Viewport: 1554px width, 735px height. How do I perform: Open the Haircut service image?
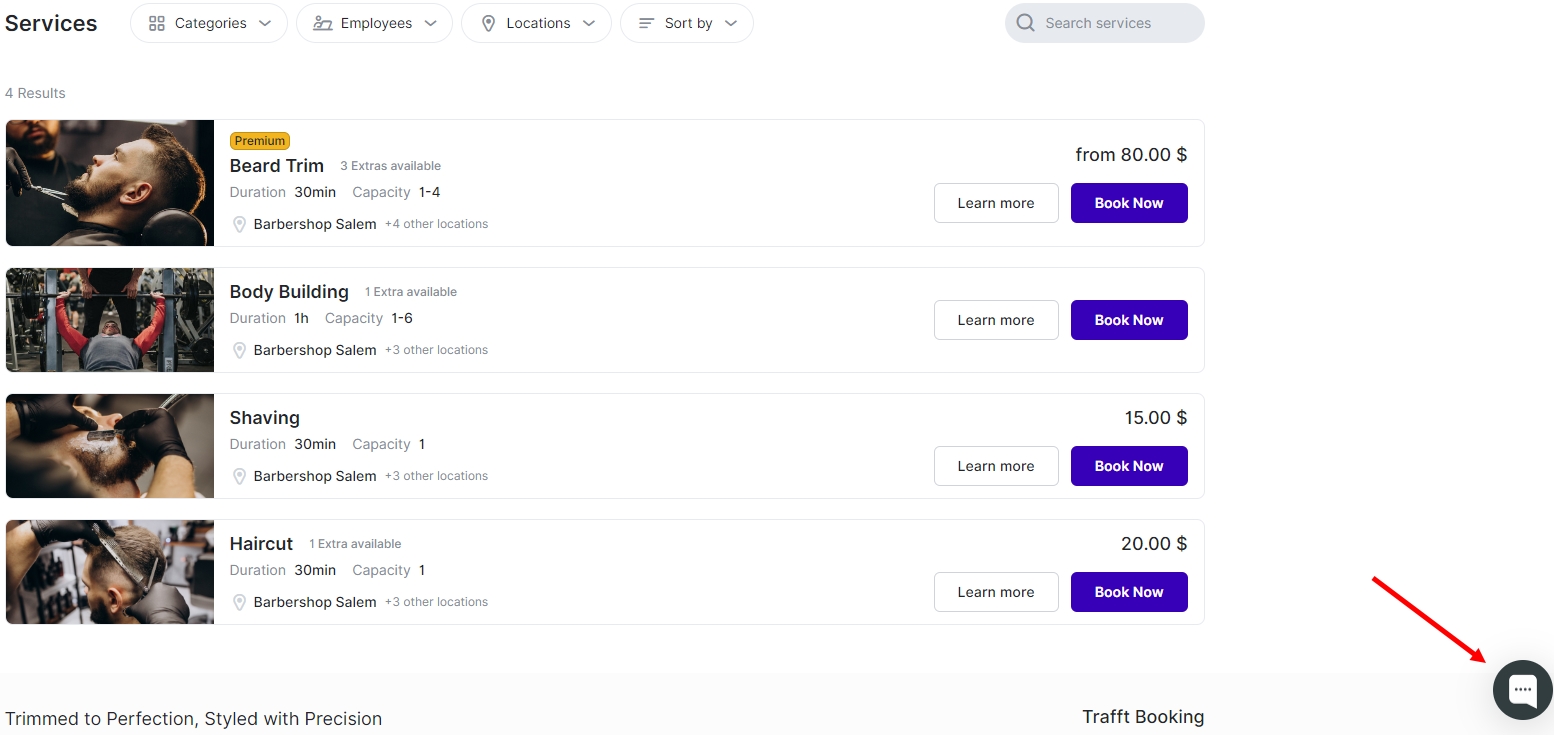tap(110, 572)
